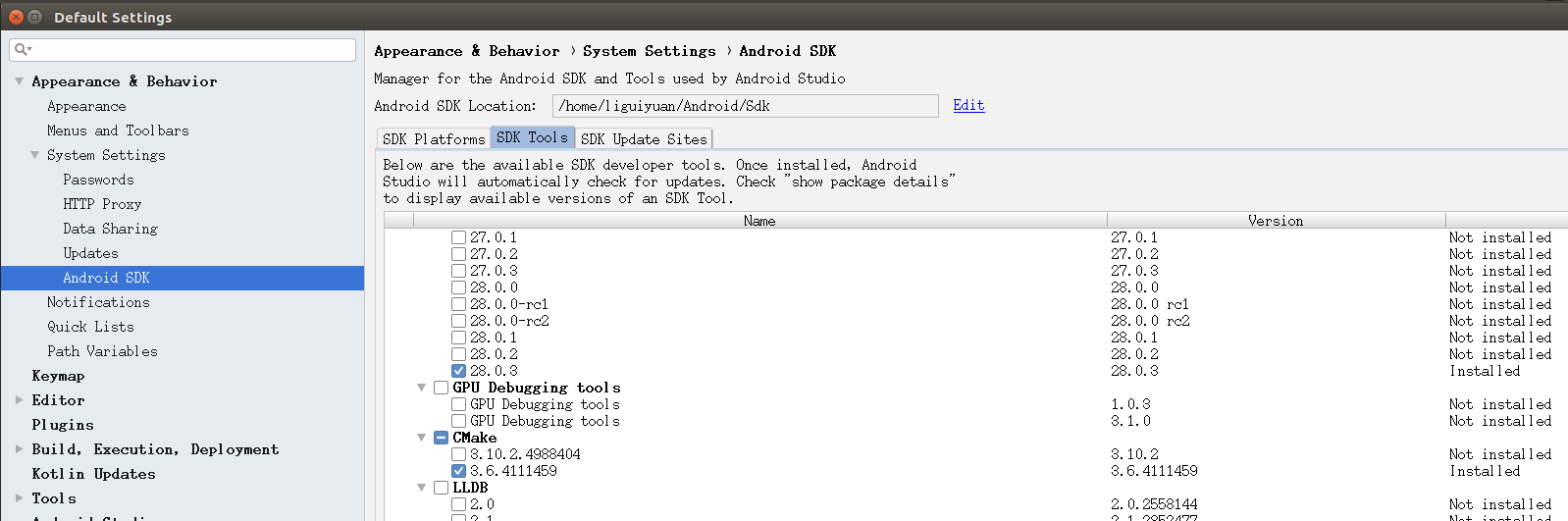Switch to SDK Platforms tab
The height and width of the screenshot is (521, 1568).
pyautogui.click(x=434, y=139)
